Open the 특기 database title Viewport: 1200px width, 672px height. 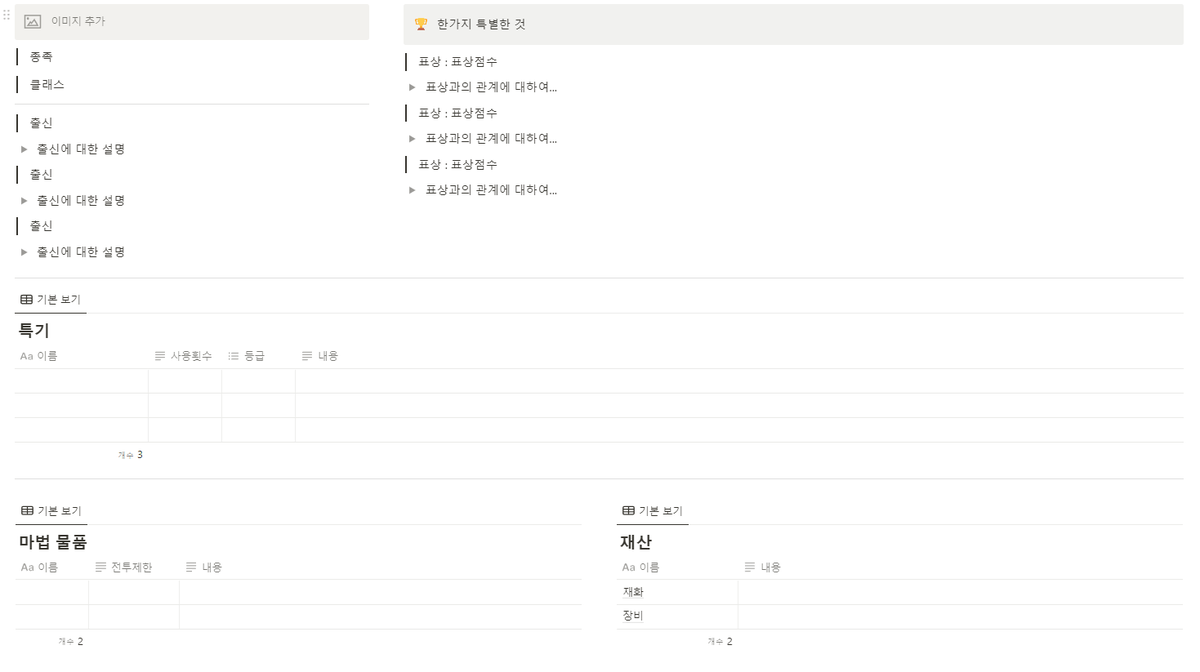coord(34,330)
